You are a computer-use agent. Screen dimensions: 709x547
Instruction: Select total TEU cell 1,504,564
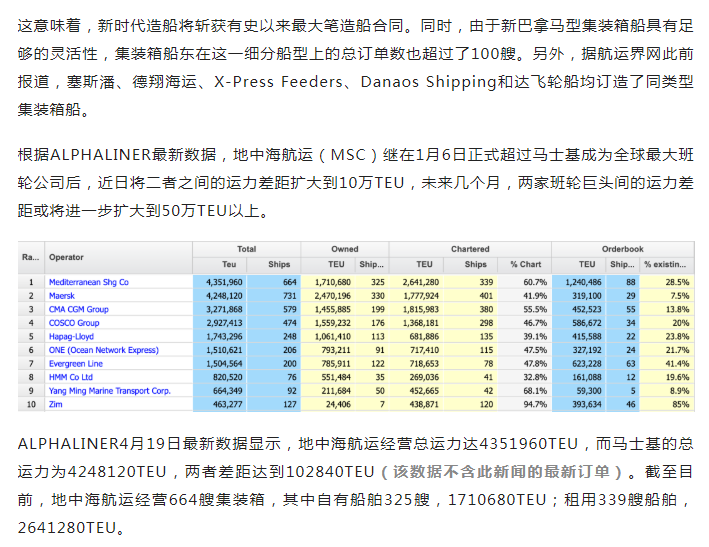pyautogui.click(x=220, y=363)
